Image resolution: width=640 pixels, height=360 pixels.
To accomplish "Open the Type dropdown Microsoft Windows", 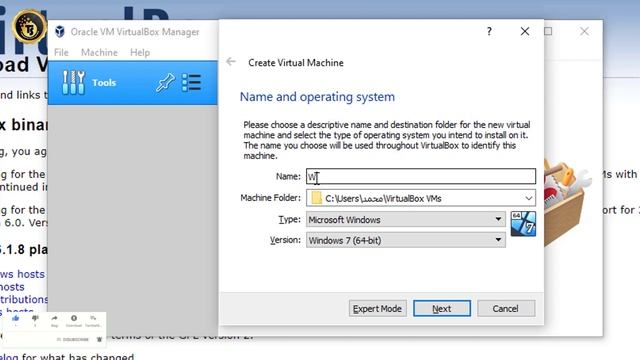I will point(406,220).
